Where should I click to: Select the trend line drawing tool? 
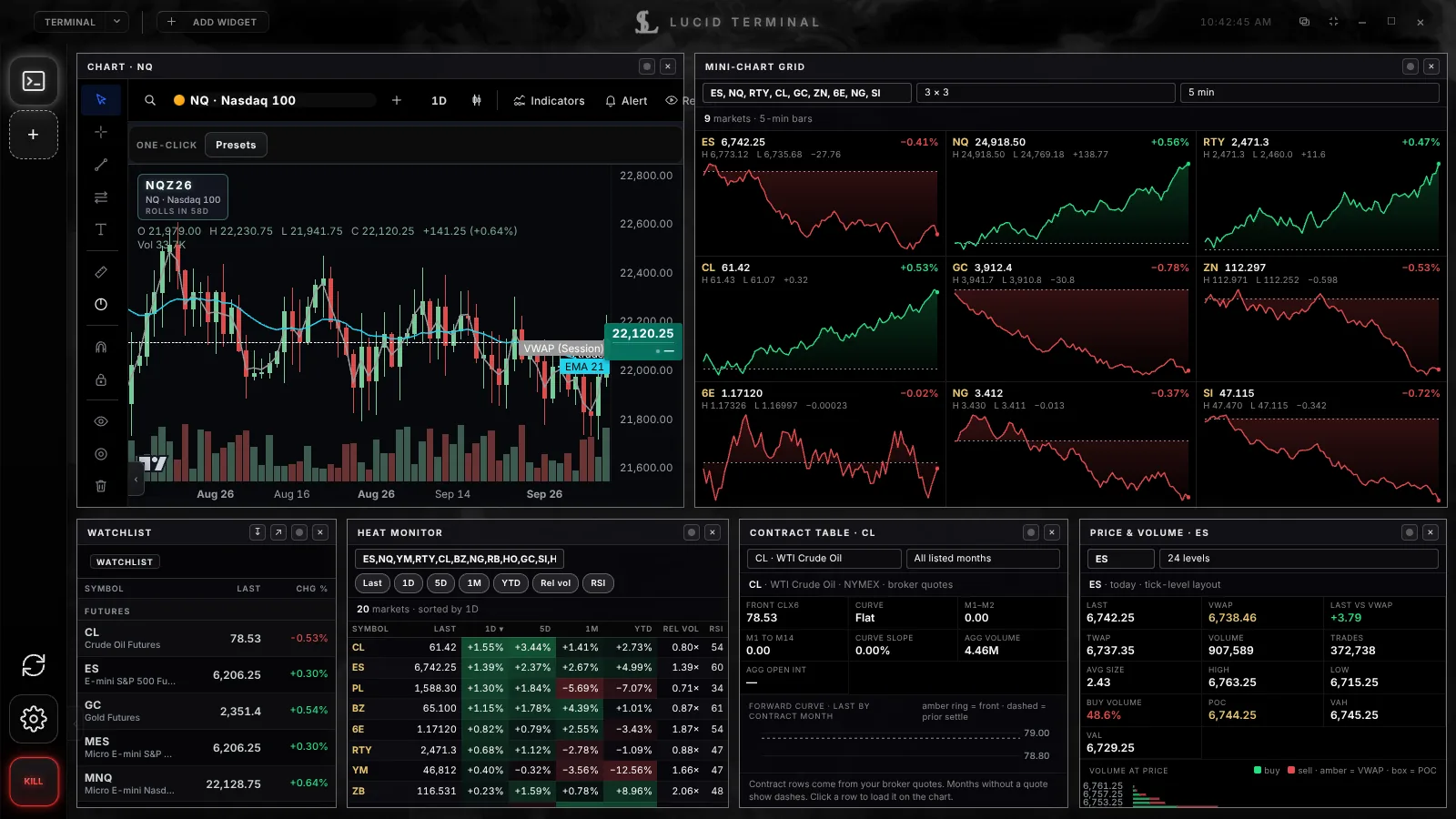101,165
